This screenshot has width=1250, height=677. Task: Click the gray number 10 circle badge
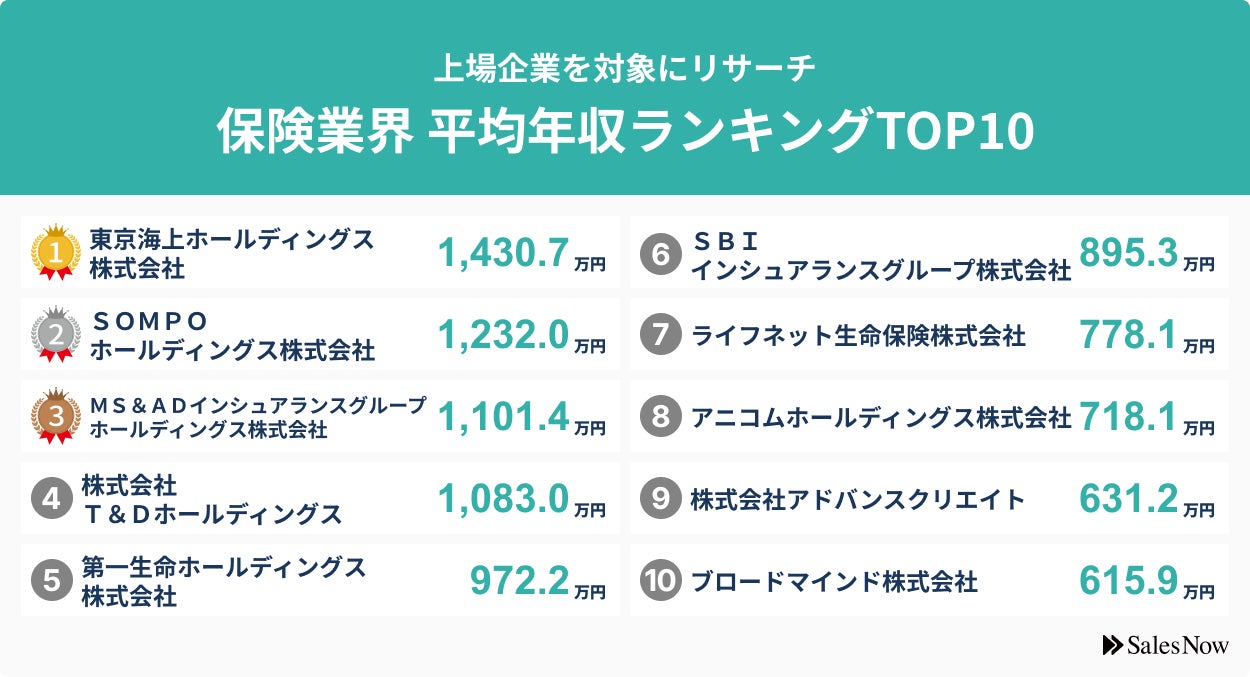coord(660,581)
